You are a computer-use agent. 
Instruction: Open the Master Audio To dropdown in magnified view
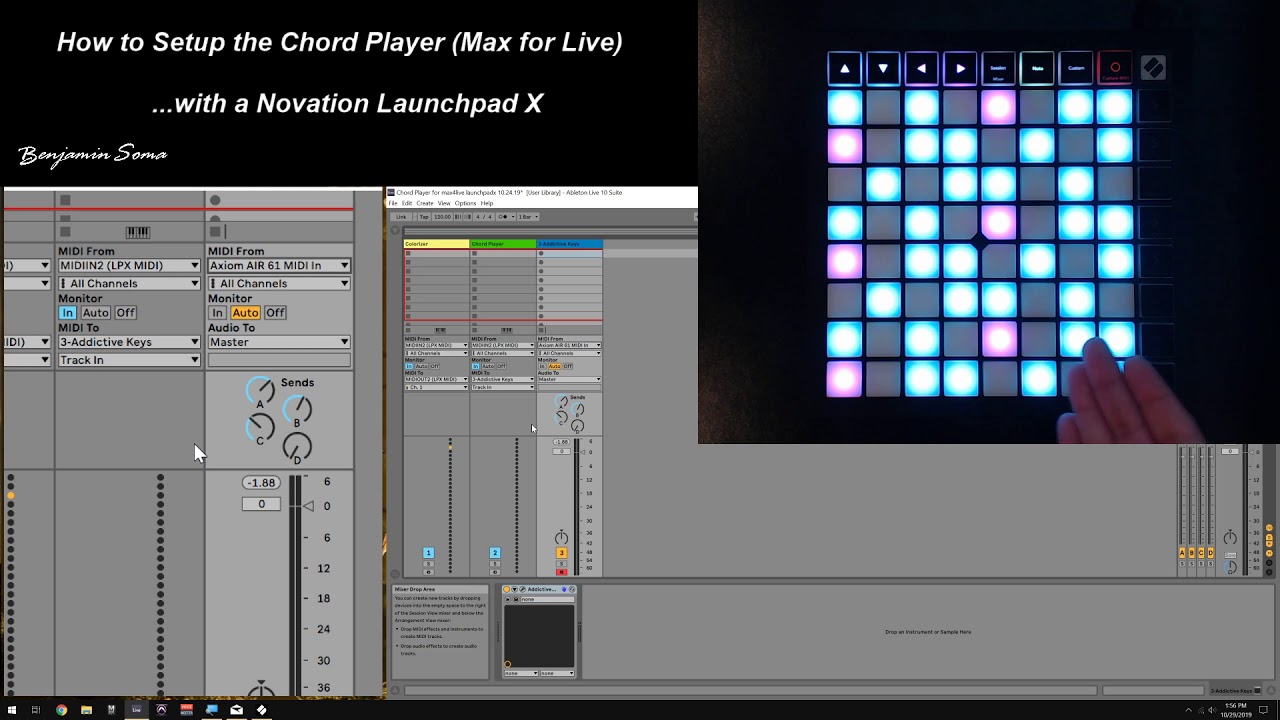(279, 342)
